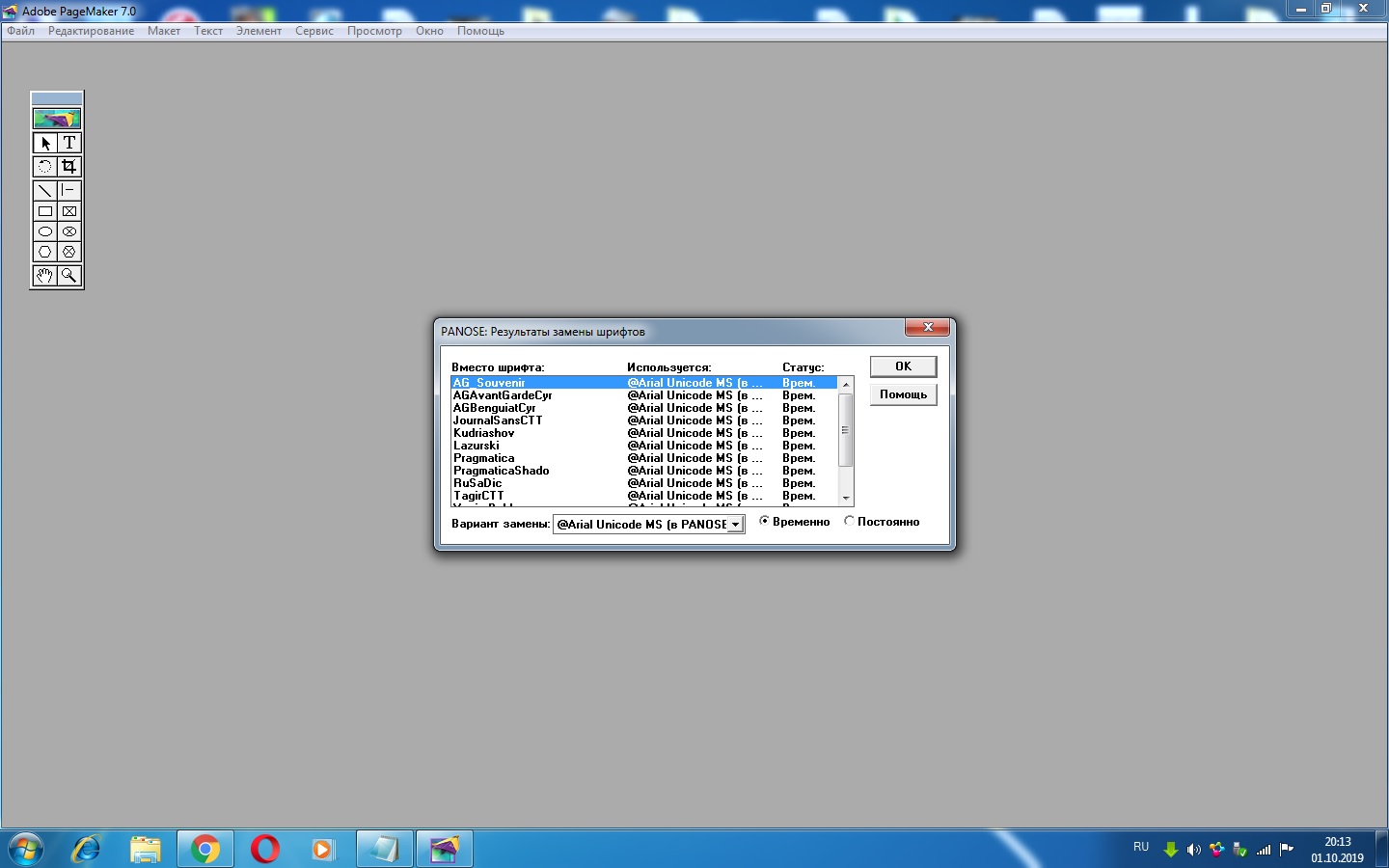This screenshot has width=1389, height=868.
Task: Select the AG_Souvenir font row
Action: [x=643, y=383]
